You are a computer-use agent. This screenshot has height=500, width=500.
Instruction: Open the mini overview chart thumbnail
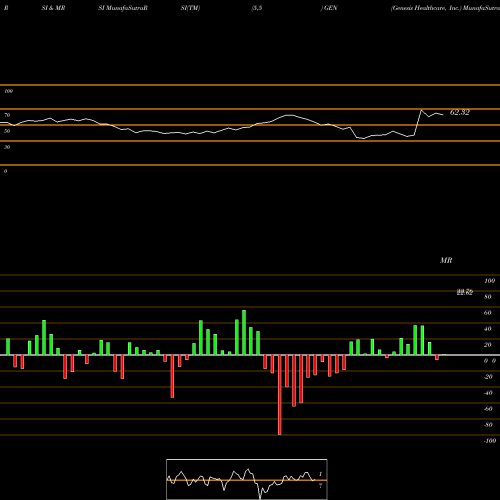pyautogui.click(x=247, y=479)
